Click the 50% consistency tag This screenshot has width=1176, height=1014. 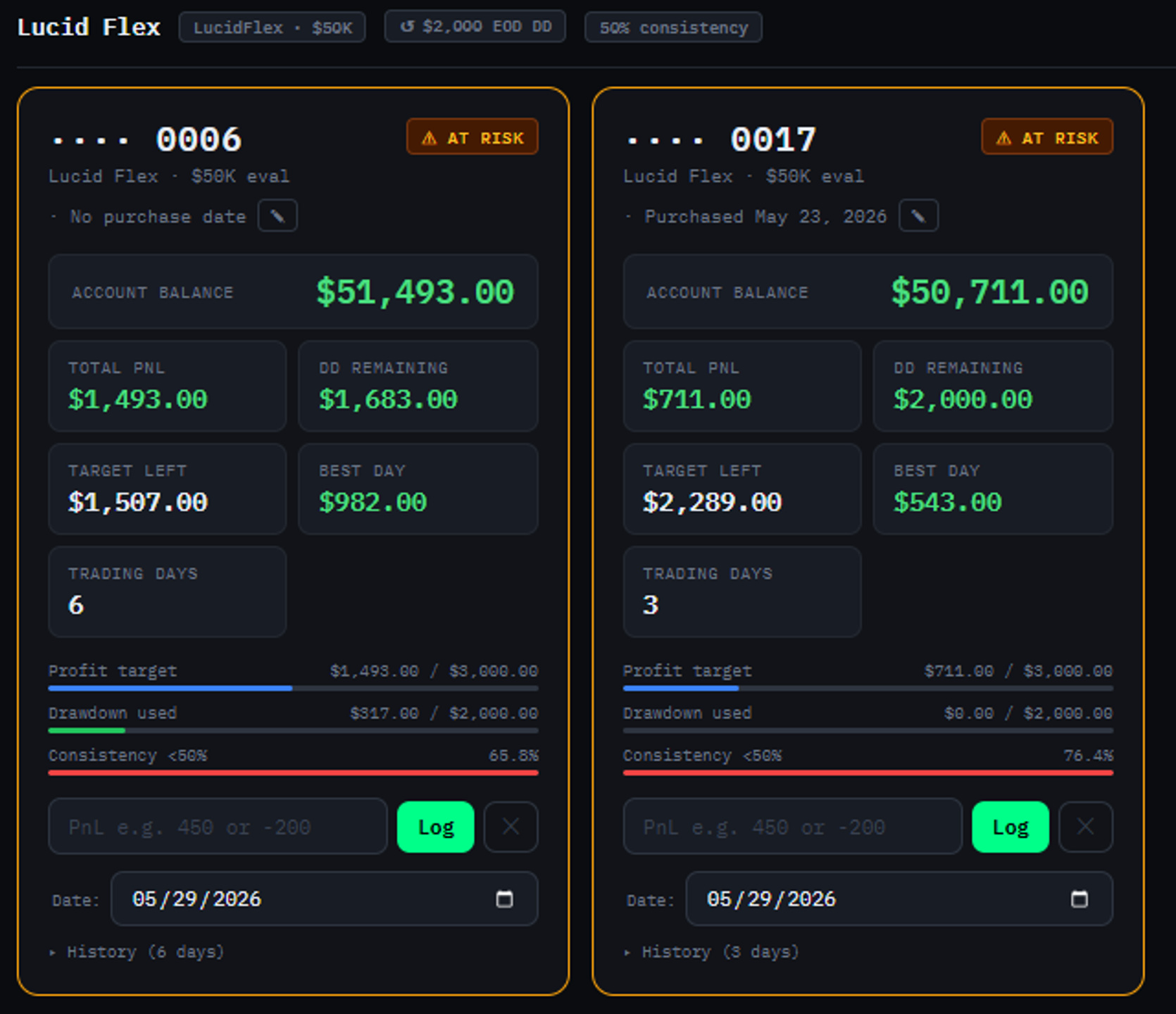point(673,27)
